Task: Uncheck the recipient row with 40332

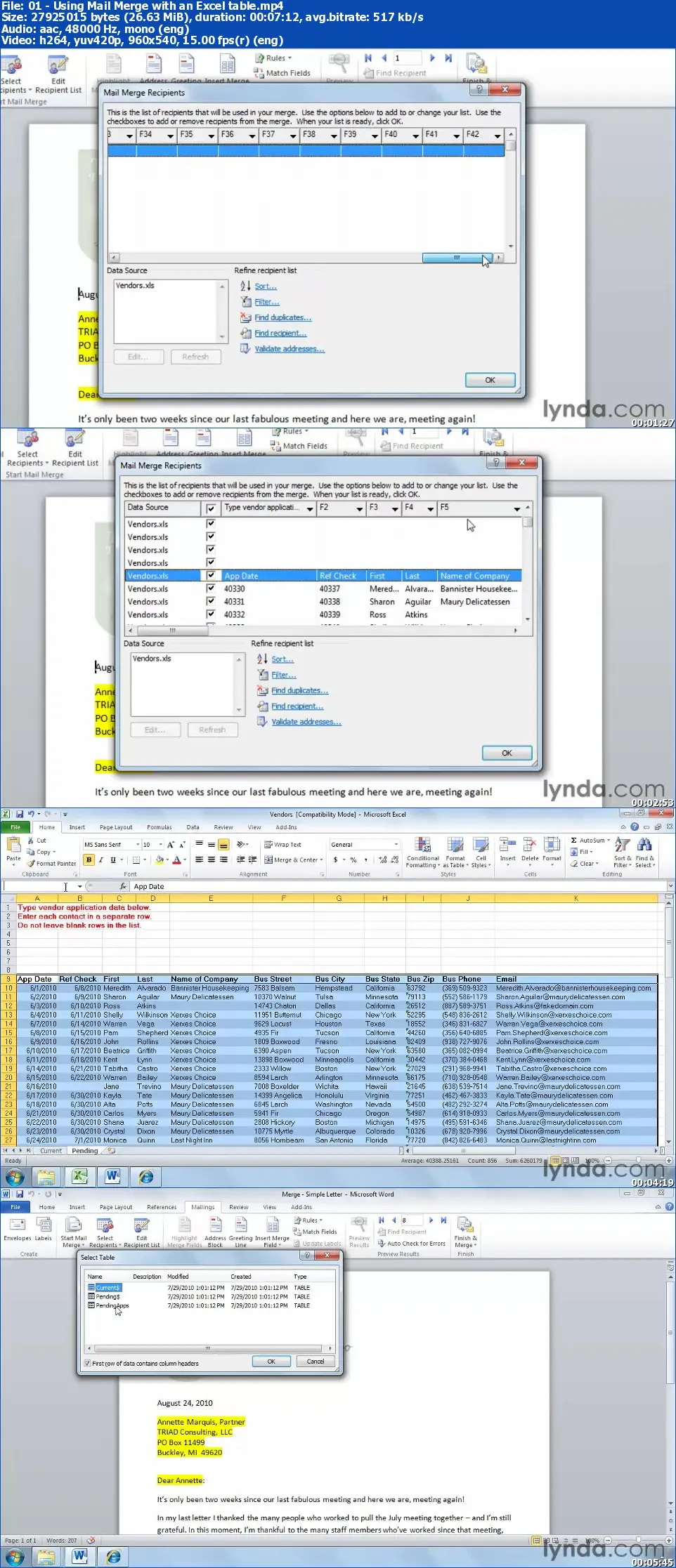Action: [x=210, y=614]
